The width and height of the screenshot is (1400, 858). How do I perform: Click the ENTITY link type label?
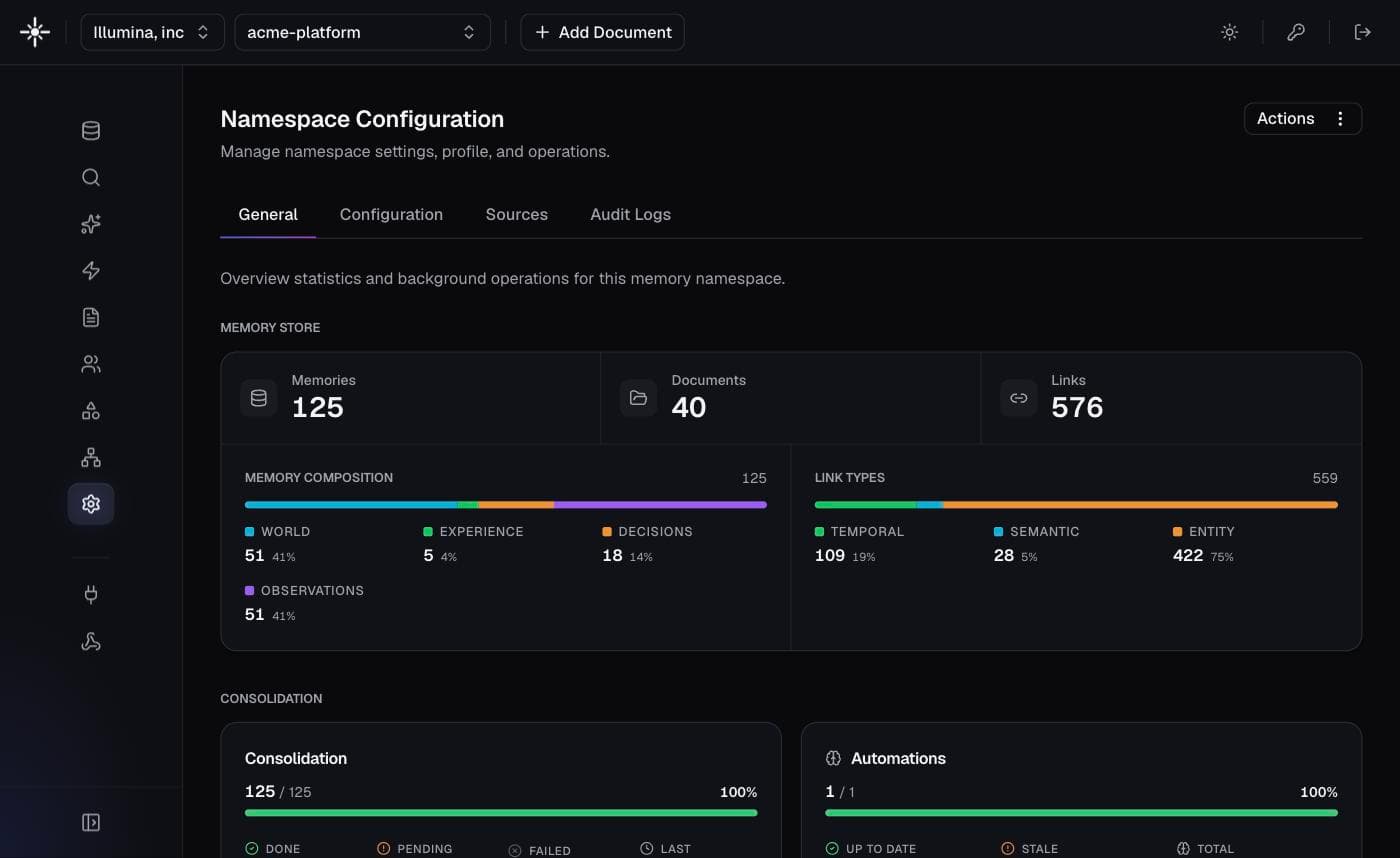1212,532
